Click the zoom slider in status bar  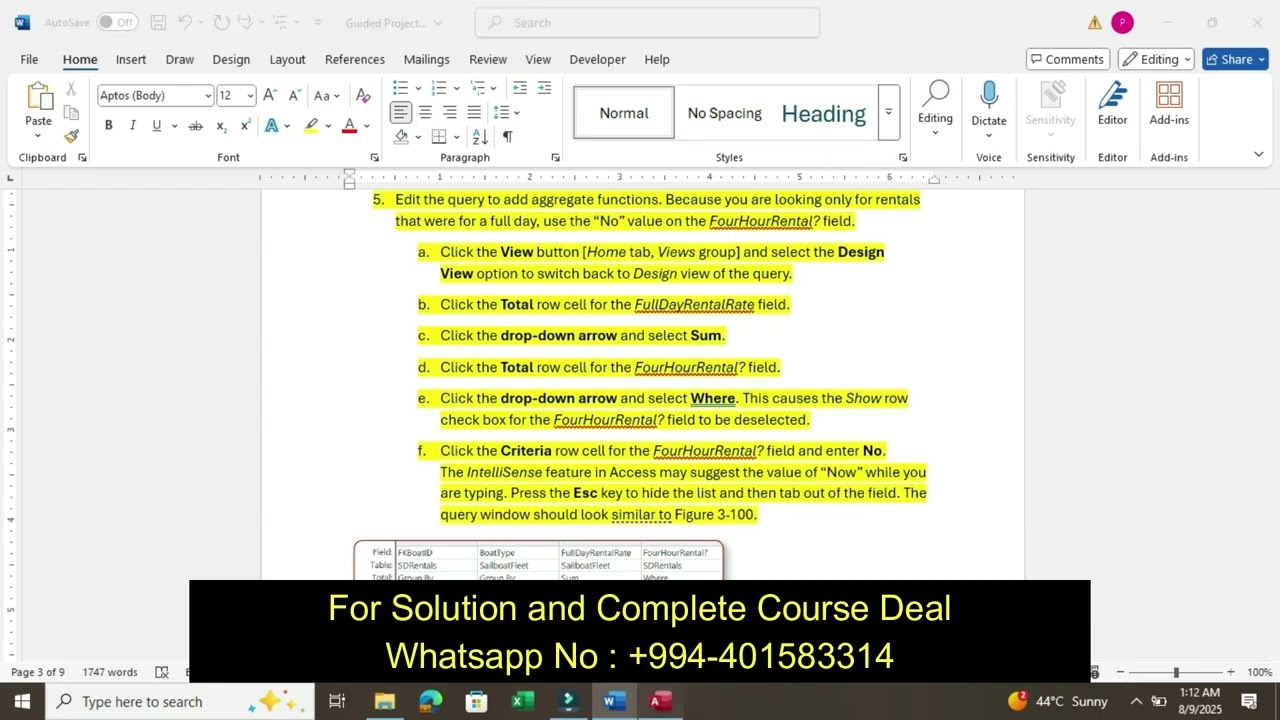point(1176,672)
